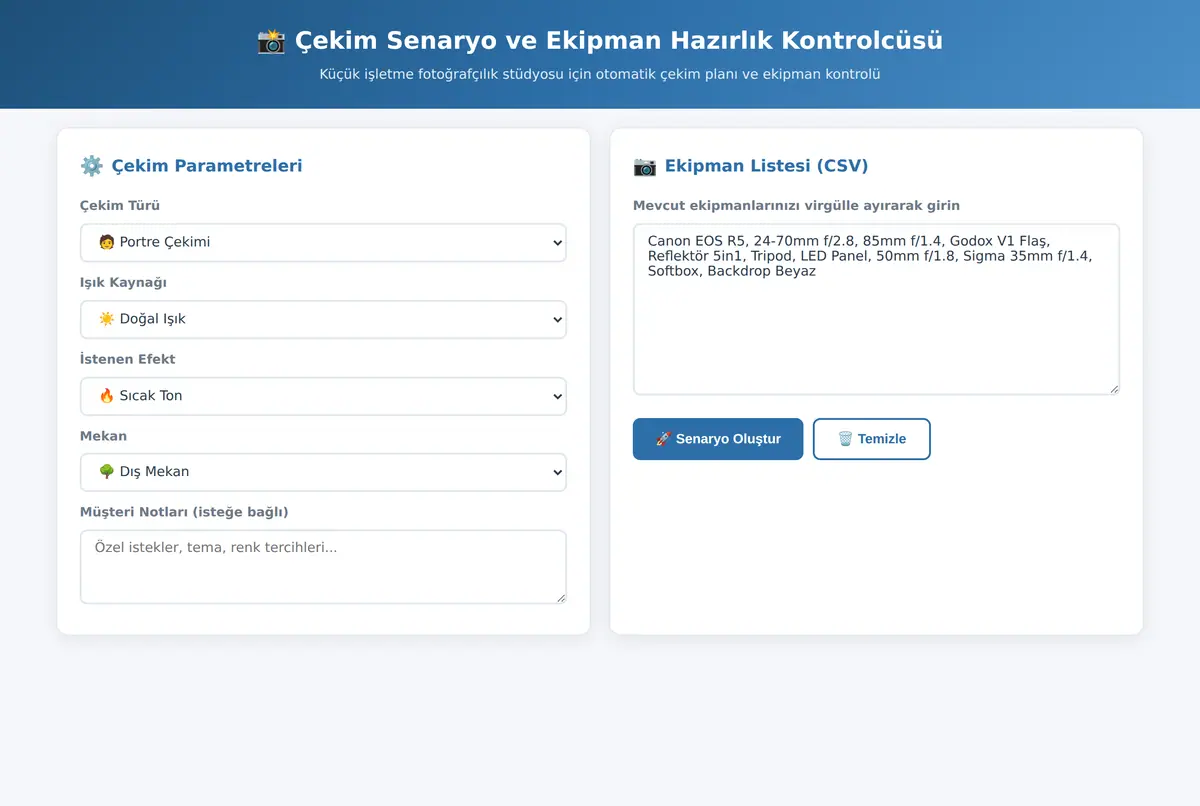Click the Mevcut ekipmanlarınızı virgülle ayırarak girin label
This screenshot has width=1200, height=806.
796,206
